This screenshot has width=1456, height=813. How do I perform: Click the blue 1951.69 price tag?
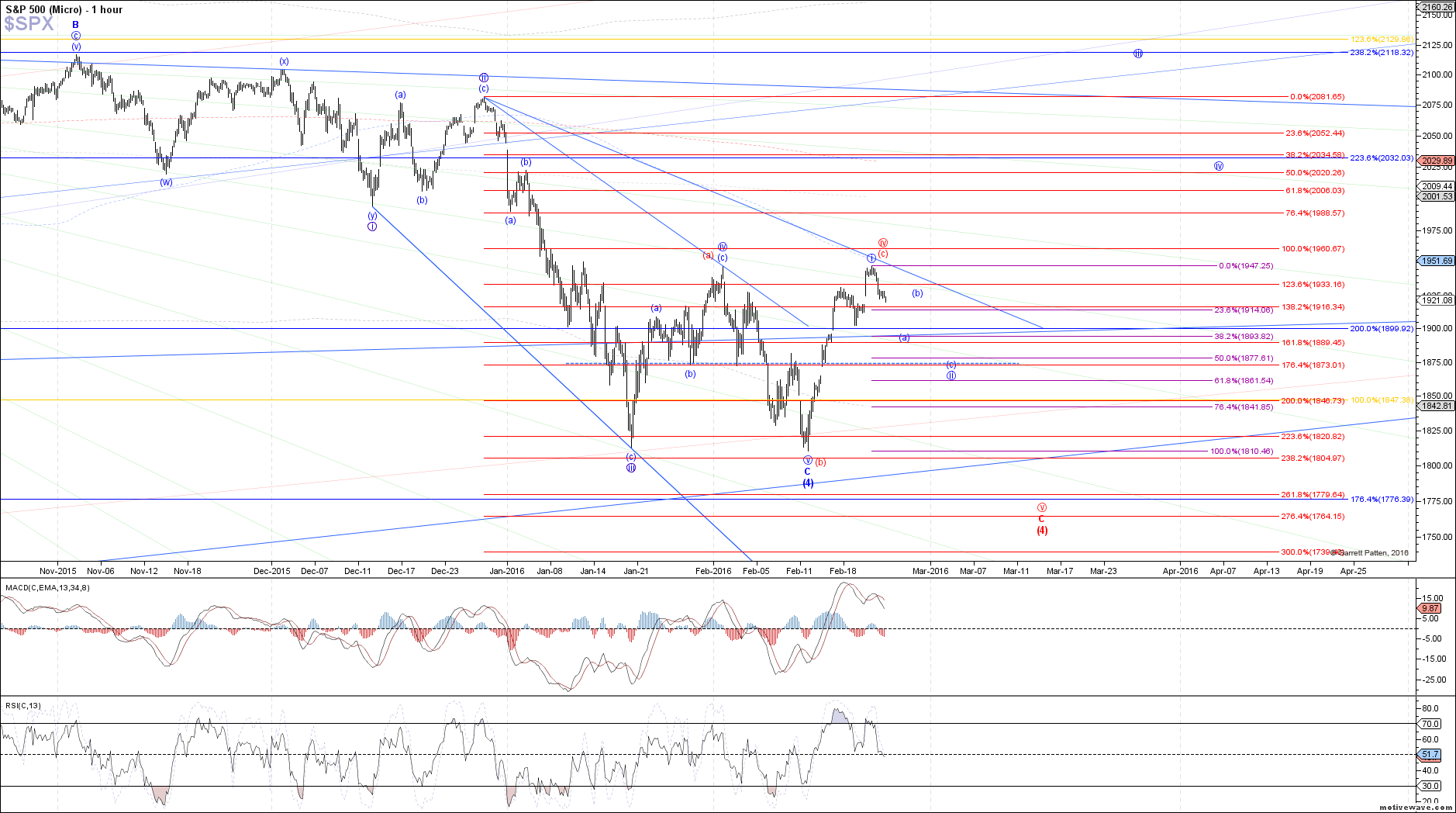point(1437,261)
